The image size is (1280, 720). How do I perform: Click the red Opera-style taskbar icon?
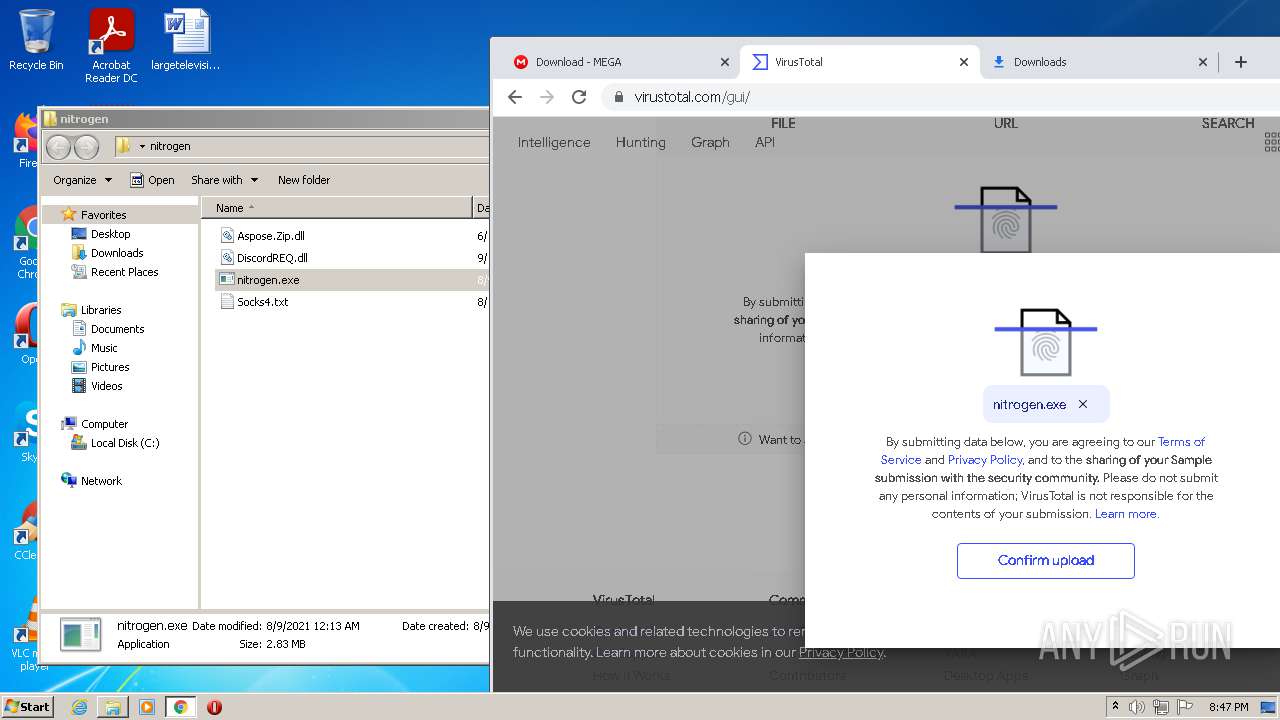tap(214, 707)
